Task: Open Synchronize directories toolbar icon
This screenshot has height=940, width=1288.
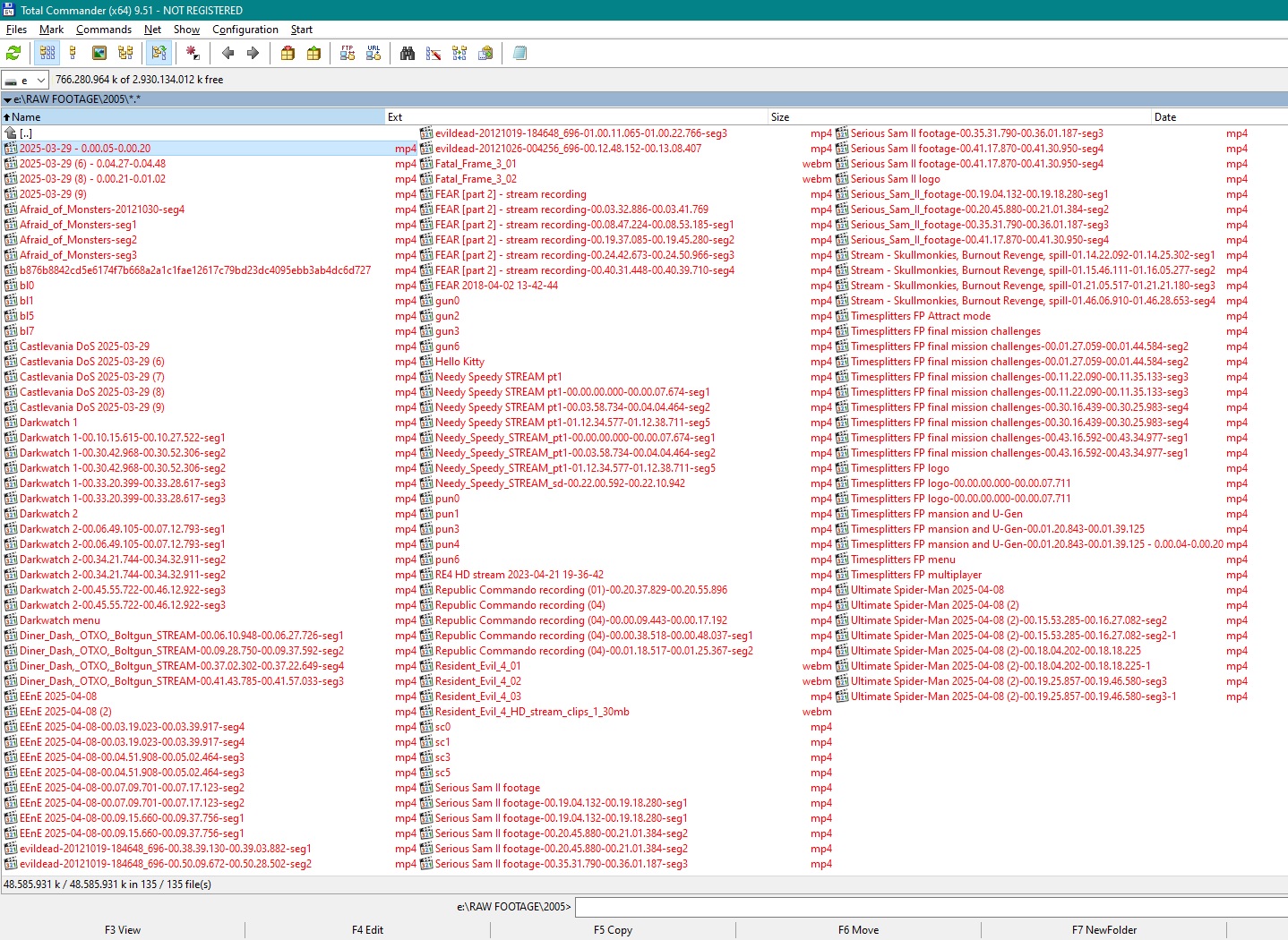Action: tap(459, 54)
